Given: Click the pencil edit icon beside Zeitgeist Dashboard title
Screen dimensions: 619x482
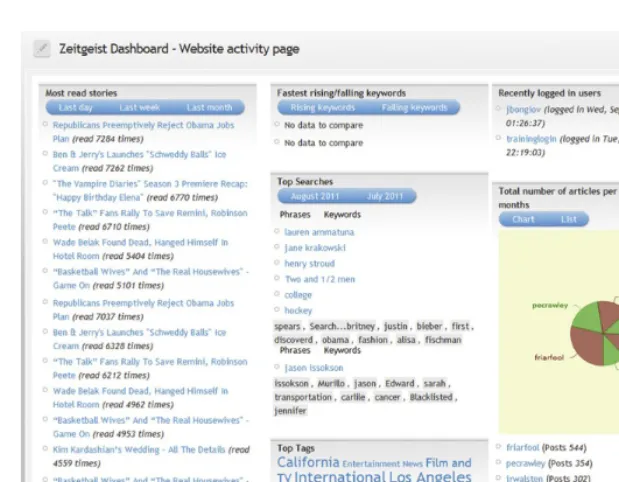Looking at the screenshot, I should [x=42, y=49].
